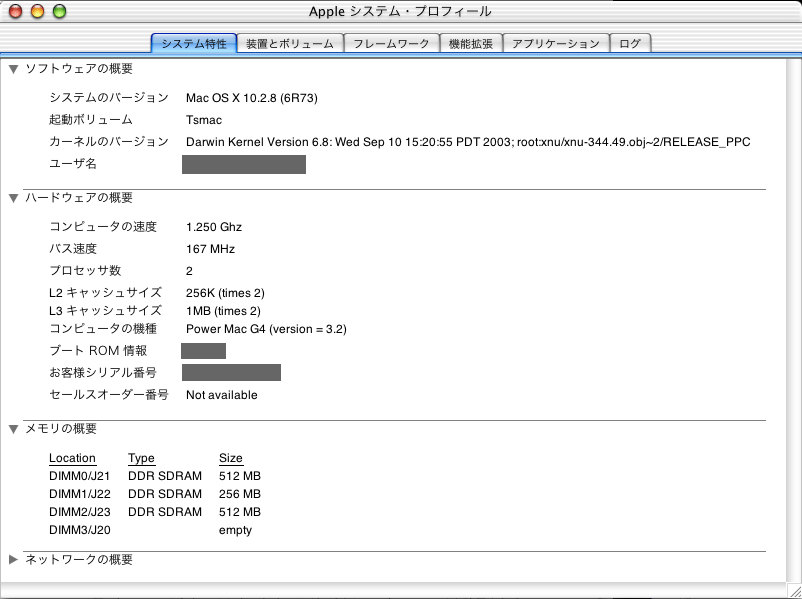Click the バス速度 label
The width and height of the screenshot is (802, 599).
point(73,249)
